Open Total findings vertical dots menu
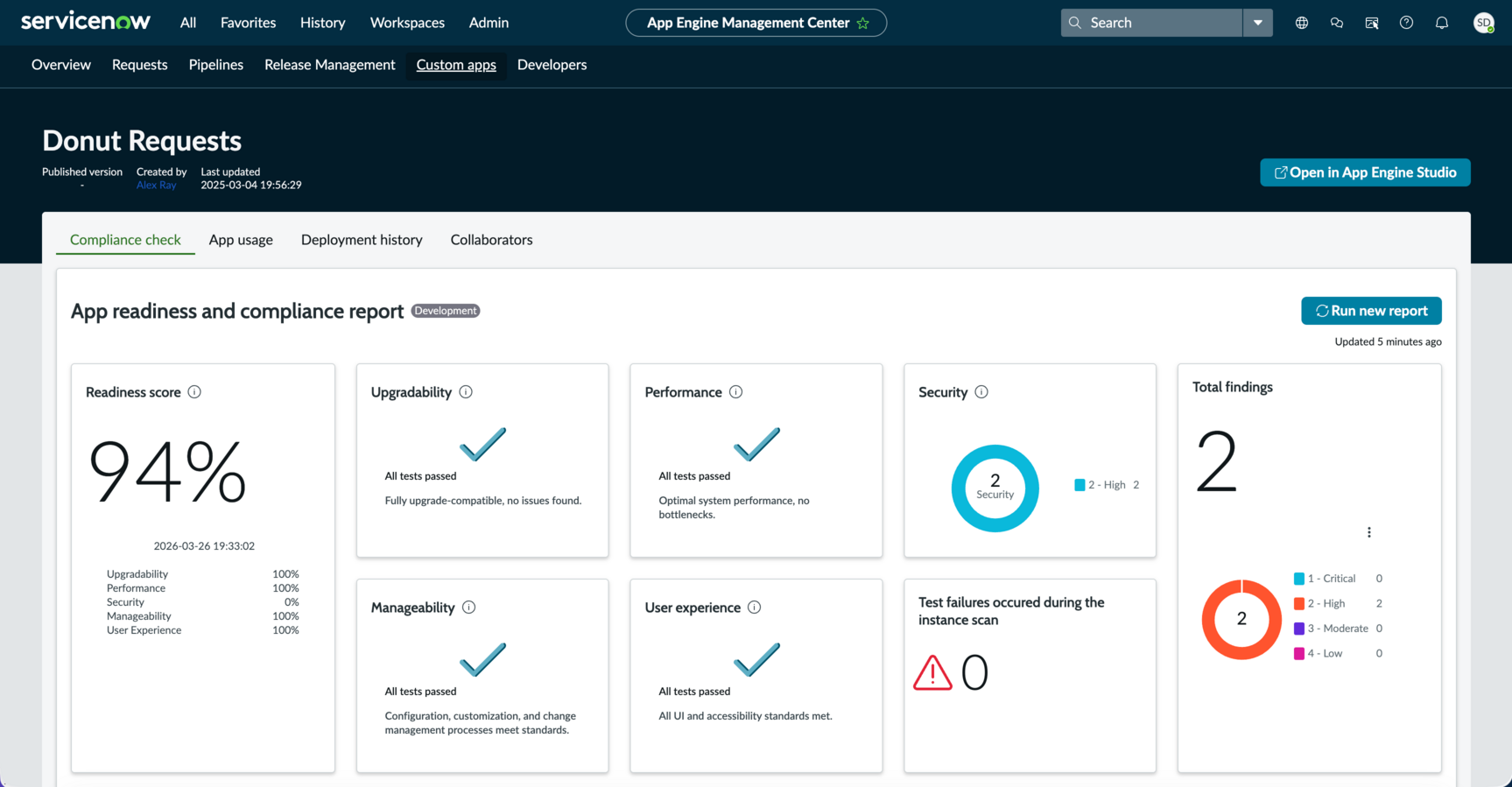This screenshot has width=1512, height=787. click(1369, 532)
